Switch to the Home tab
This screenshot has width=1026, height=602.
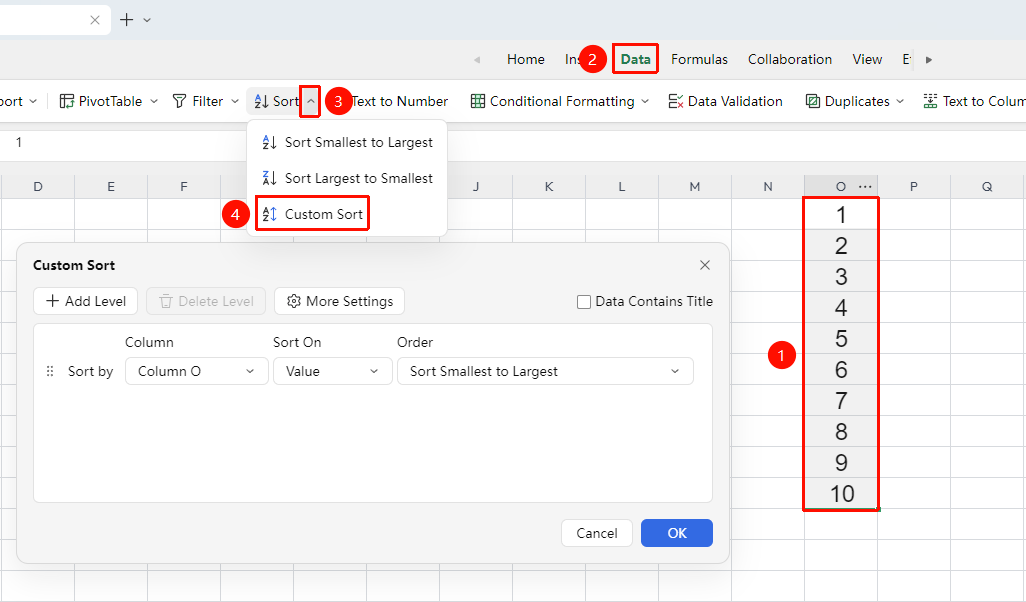(525, 60)
